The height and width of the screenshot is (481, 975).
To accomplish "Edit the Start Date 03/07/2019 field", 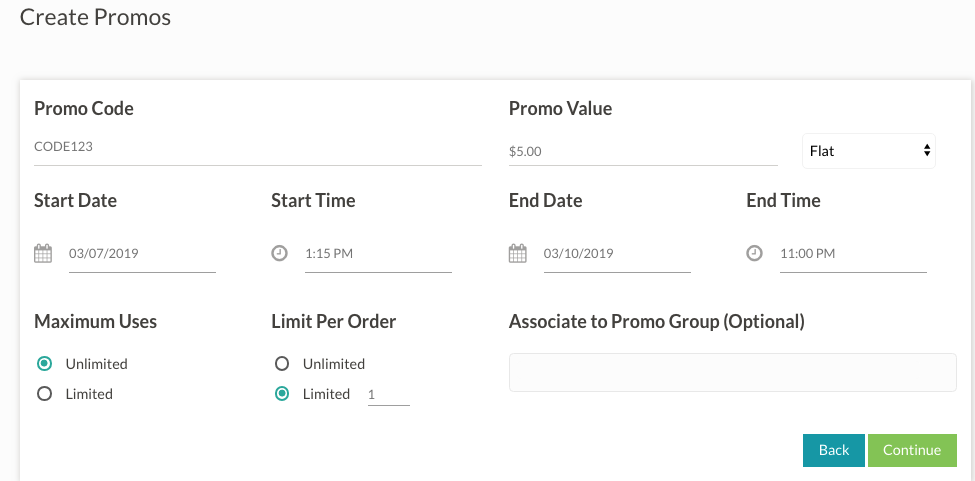I will click(x=141, y=254).
